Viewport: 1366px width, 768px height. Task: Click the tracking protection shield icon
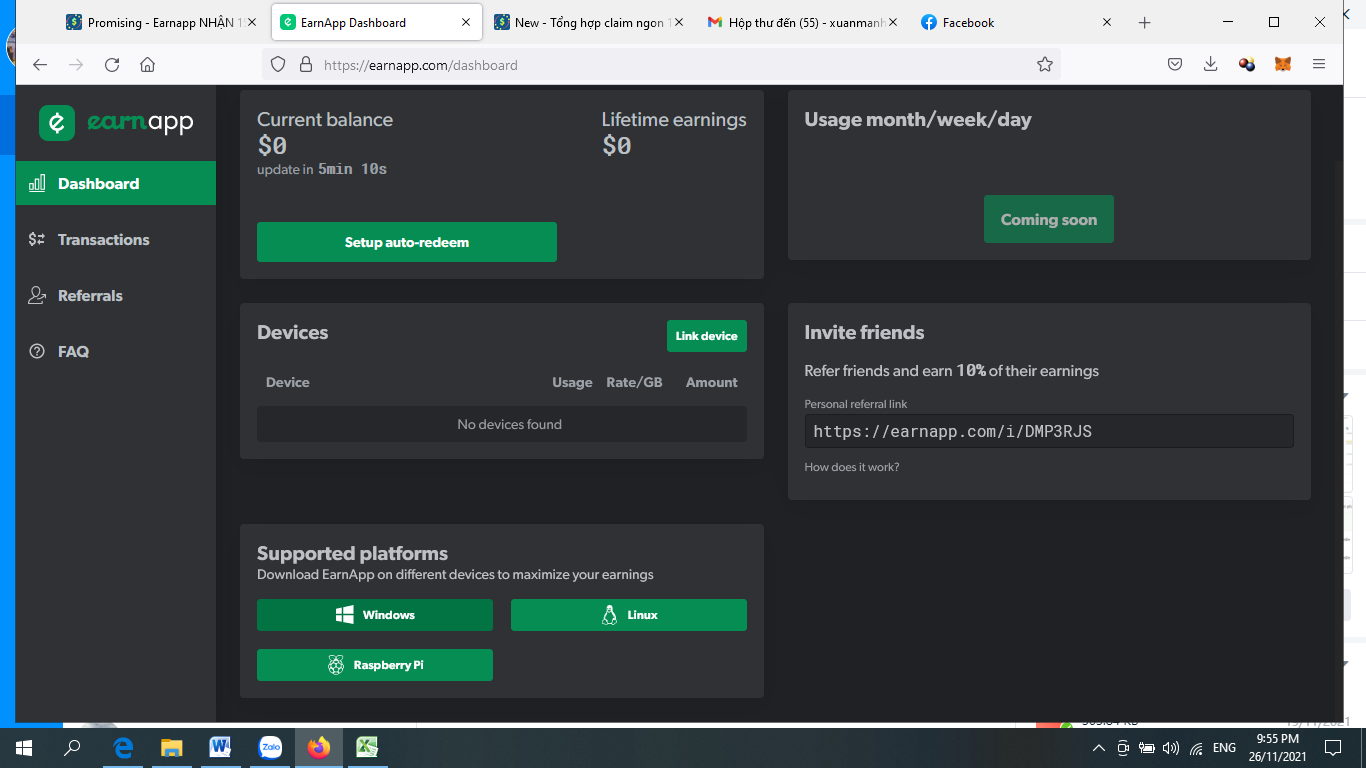[x=279, y=65]
